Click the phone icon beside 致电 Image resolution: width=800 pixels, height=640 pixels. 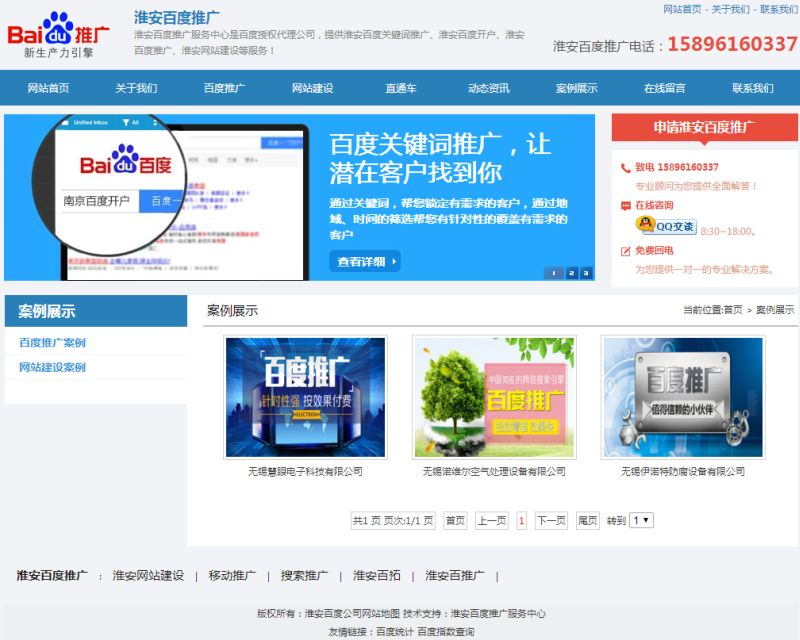[x=625, y=168]
